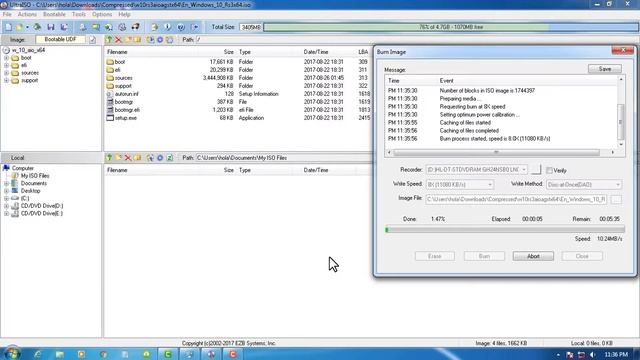The image size is (640, 360).
Task: Expand the support folder in image tree
Action: coord(7,80)
